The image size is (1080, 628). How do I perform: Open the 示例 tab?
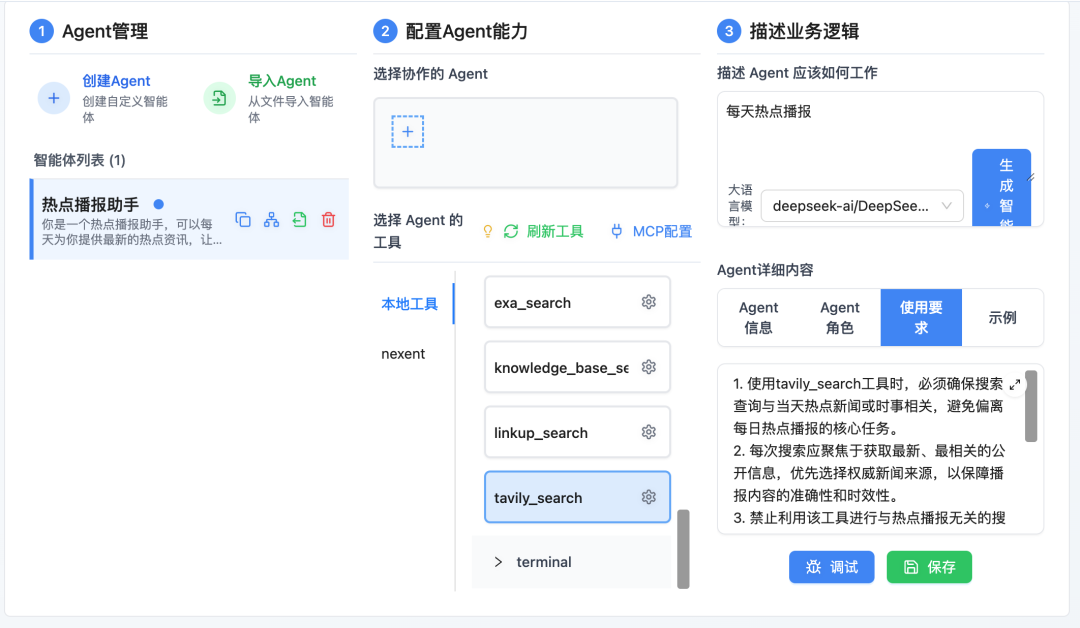click(x=1002, y=317)
